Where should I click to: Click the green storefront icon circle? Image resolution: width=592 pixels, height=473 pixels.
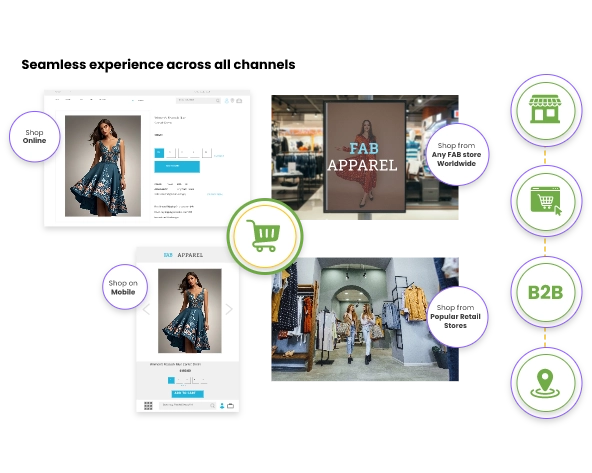(546, 110)
